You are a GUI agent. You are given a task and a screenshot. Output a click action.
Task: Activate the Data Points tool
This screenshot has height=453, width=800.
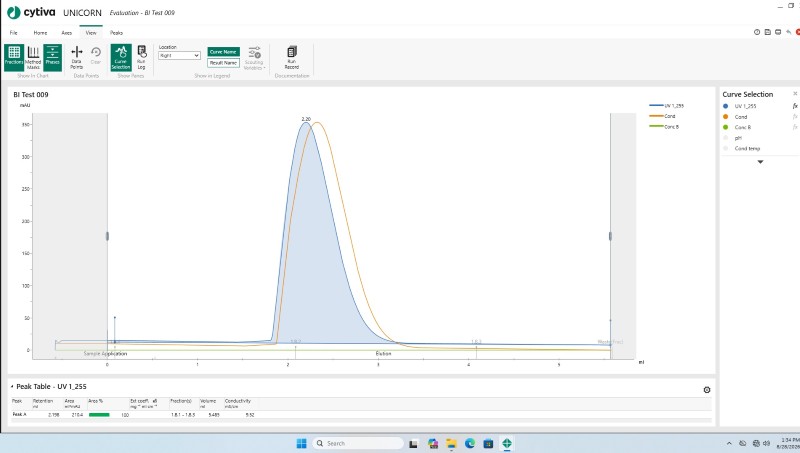point(77,57)
